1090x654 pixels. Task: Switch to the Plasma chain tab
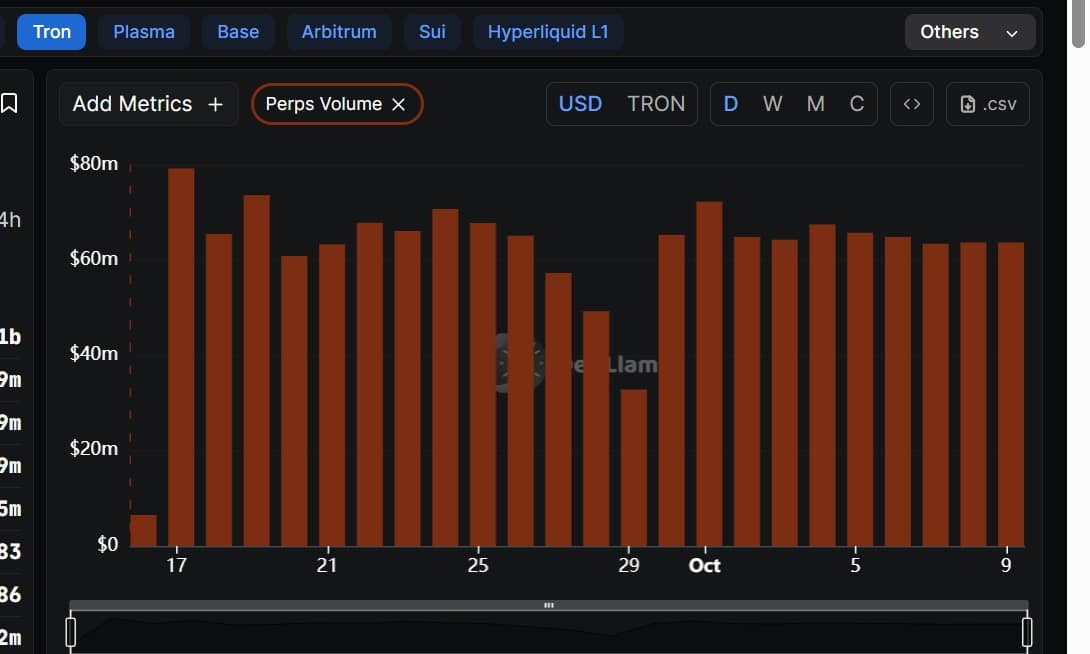[x=143, y=31]
